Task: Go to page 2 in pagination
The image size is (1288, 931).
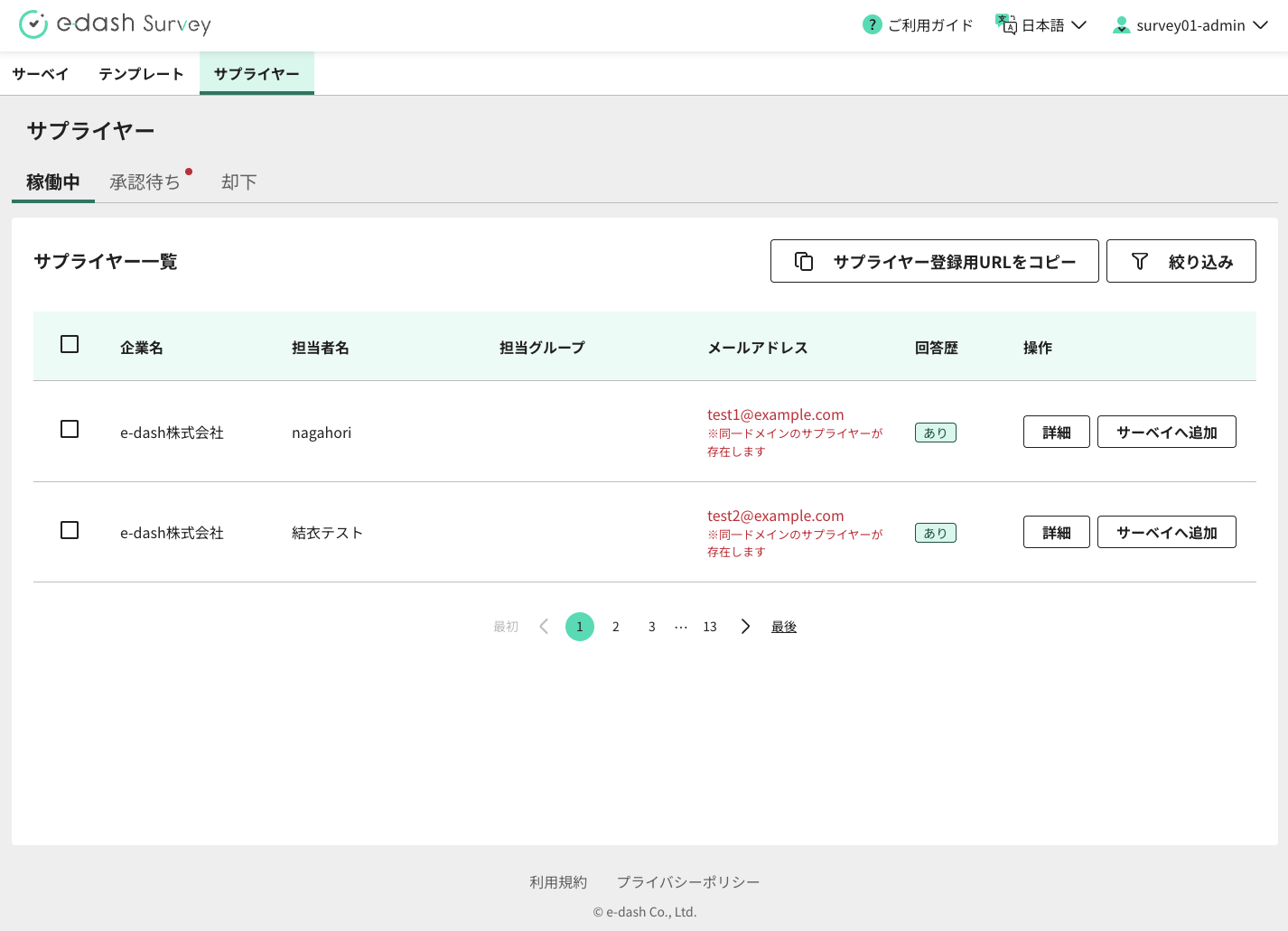Action: [x=616, y=627]
